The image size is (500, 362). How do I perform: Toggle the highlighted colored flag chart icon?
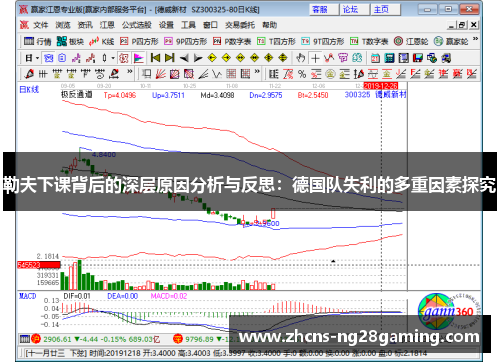(138, 58)
